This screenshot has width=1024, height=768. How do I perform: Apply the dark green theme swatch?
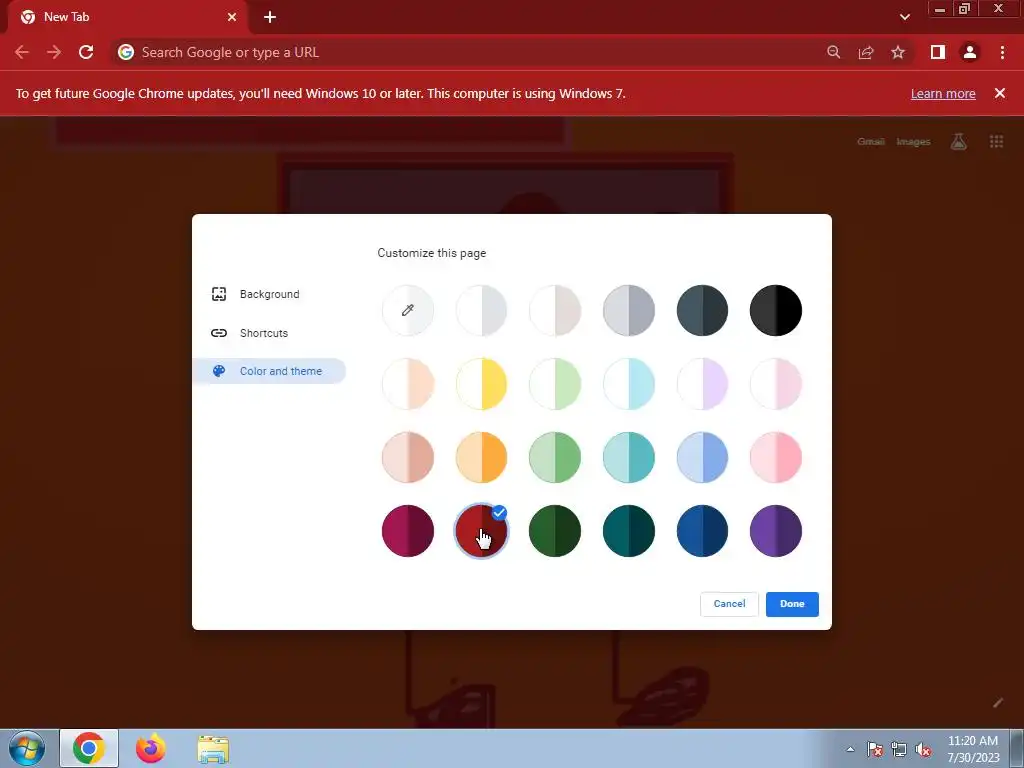click(x=555, y=531)
